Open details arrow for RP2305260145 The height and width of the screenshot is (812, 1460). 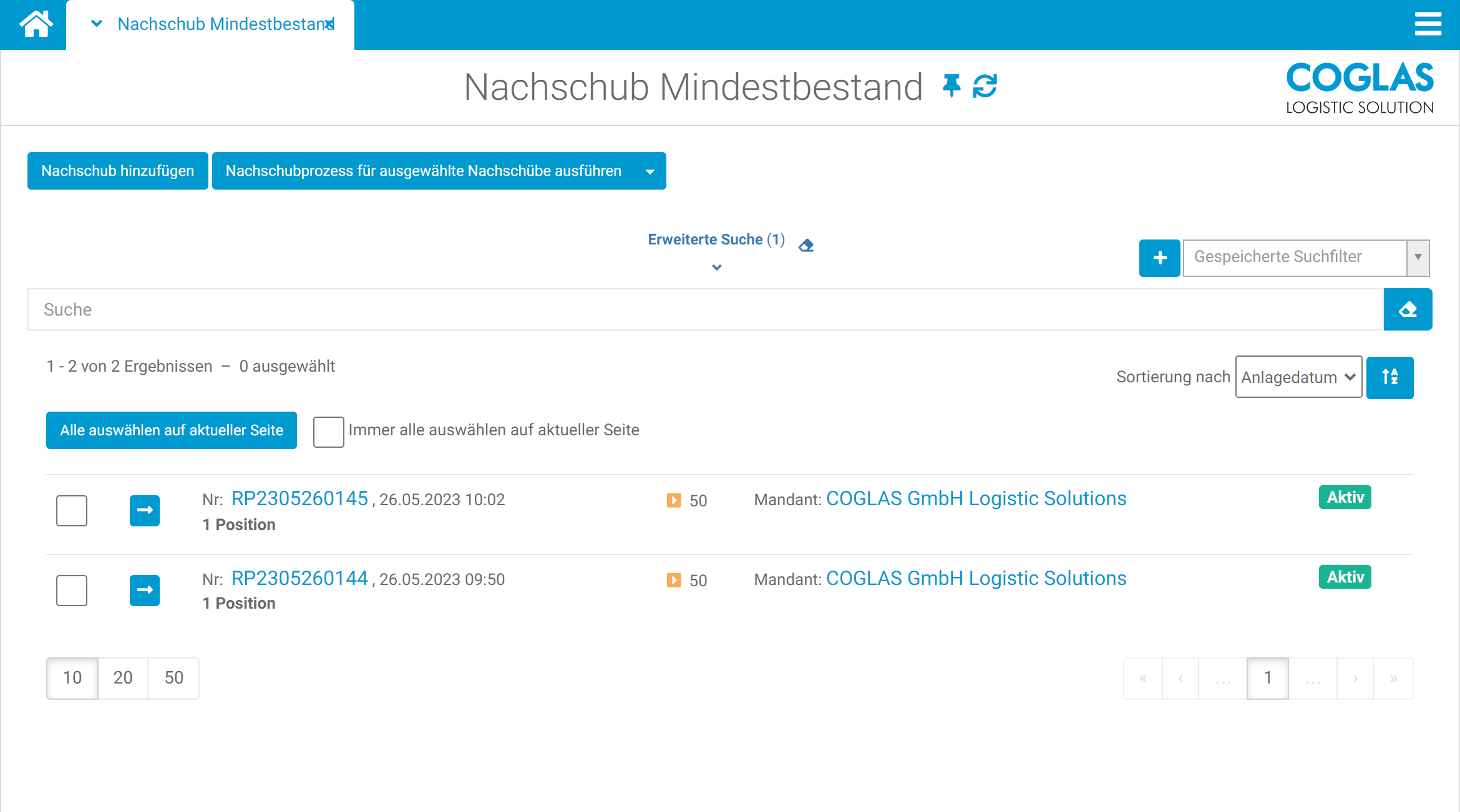point(144,510)
